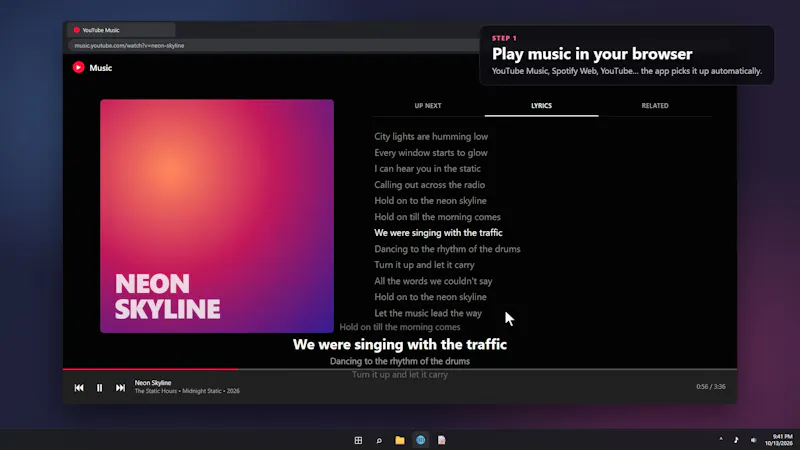Seek in the red song progress bar
This screenshot has height=450, width=800.
[150, 369]
